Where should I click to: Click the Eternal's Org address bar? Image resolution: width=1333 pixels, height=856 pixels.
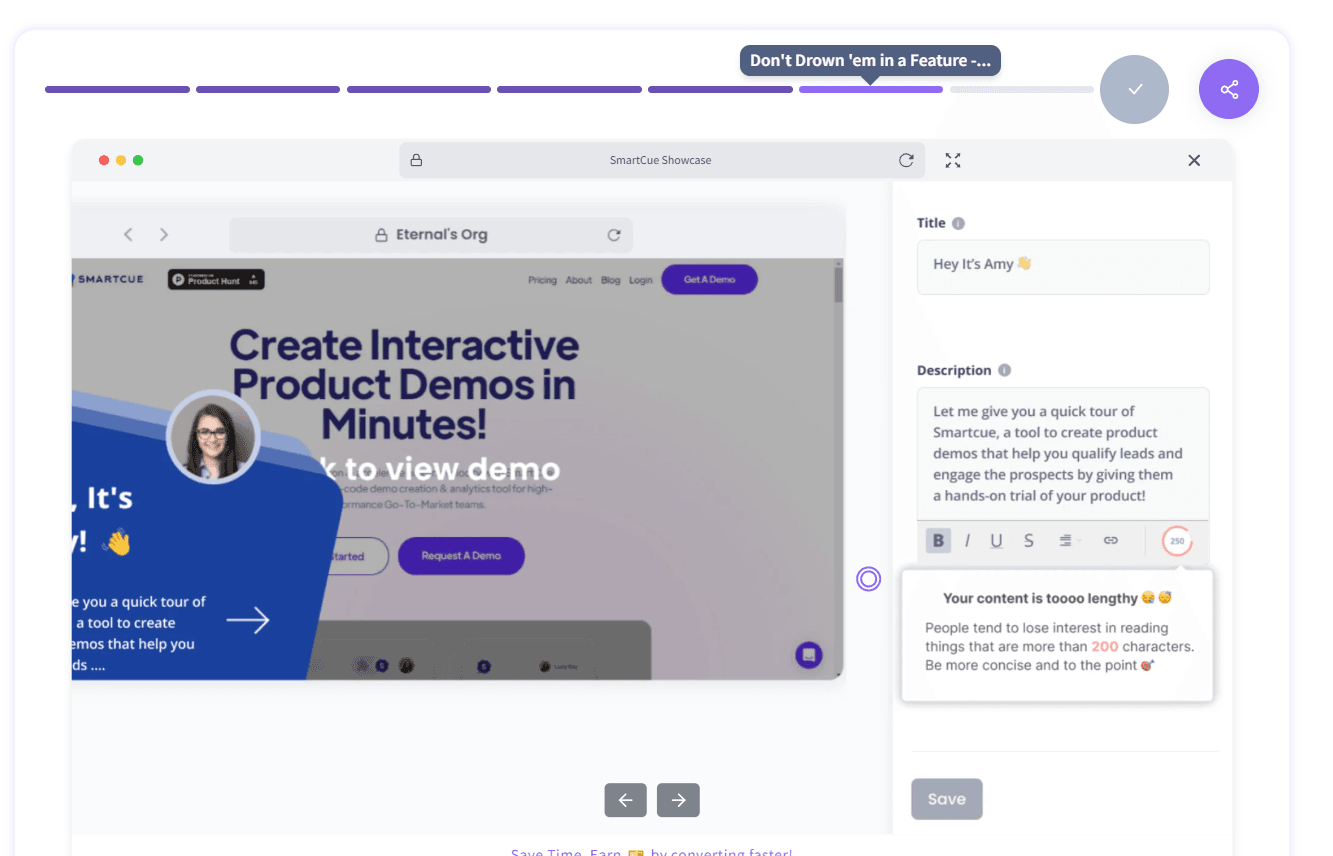tap(431, 235)
